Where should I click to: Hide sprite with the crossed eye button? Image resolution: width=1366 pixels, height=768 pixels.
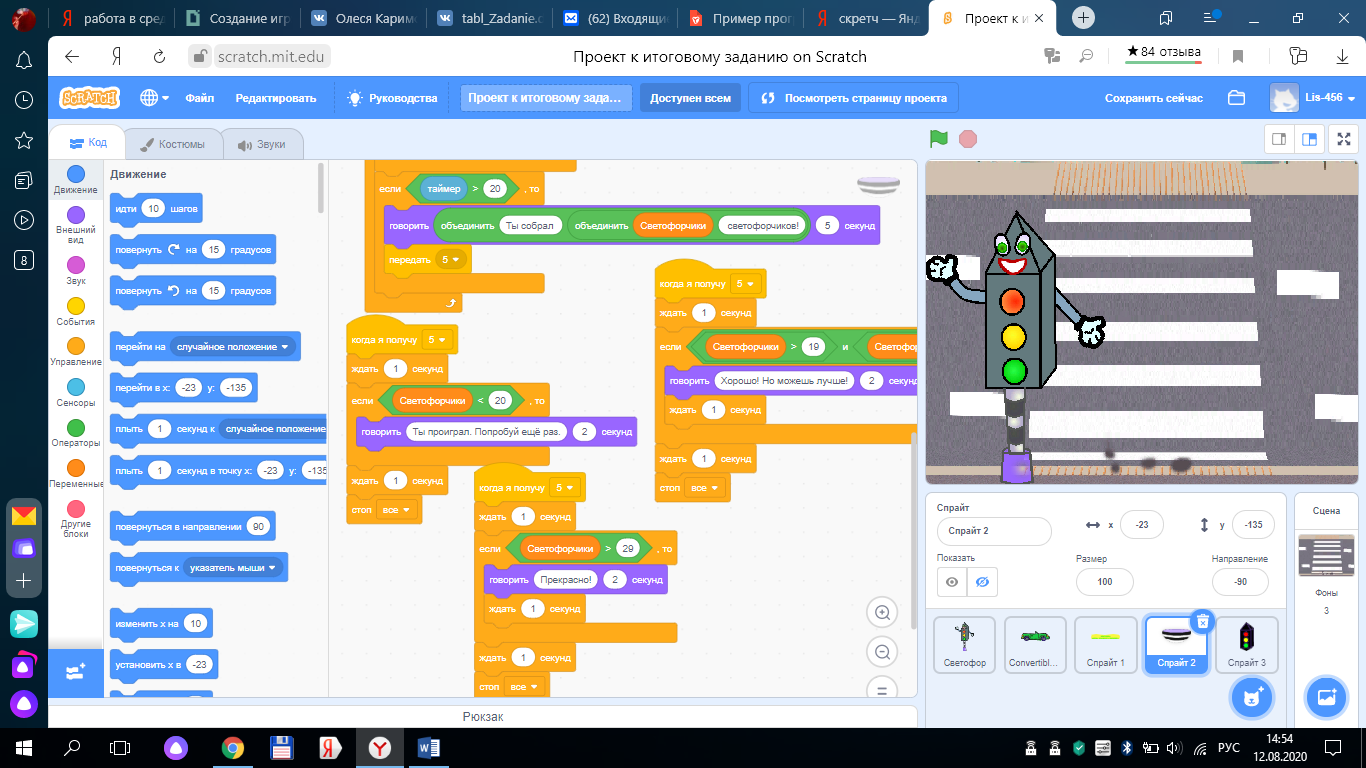point(982,582)
